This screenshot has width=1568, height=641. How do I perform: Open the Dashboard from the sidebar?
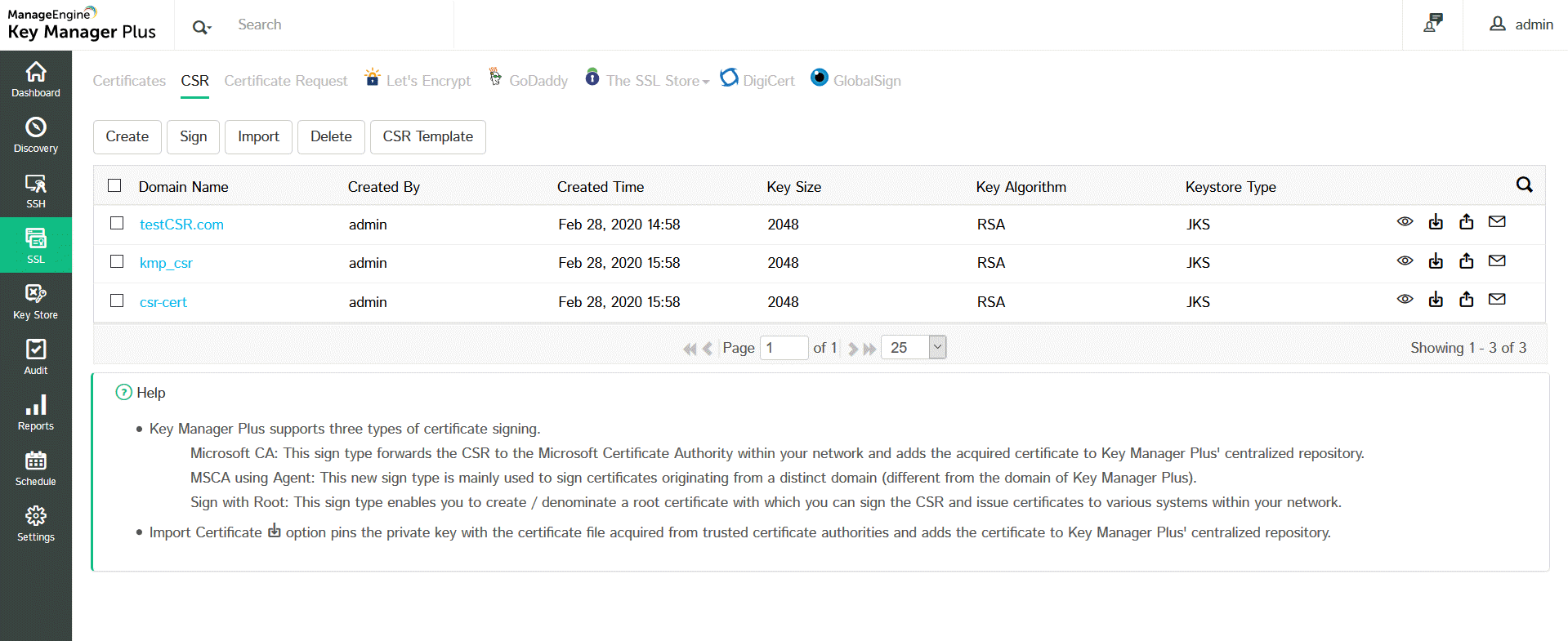click(x=35, y=79)
